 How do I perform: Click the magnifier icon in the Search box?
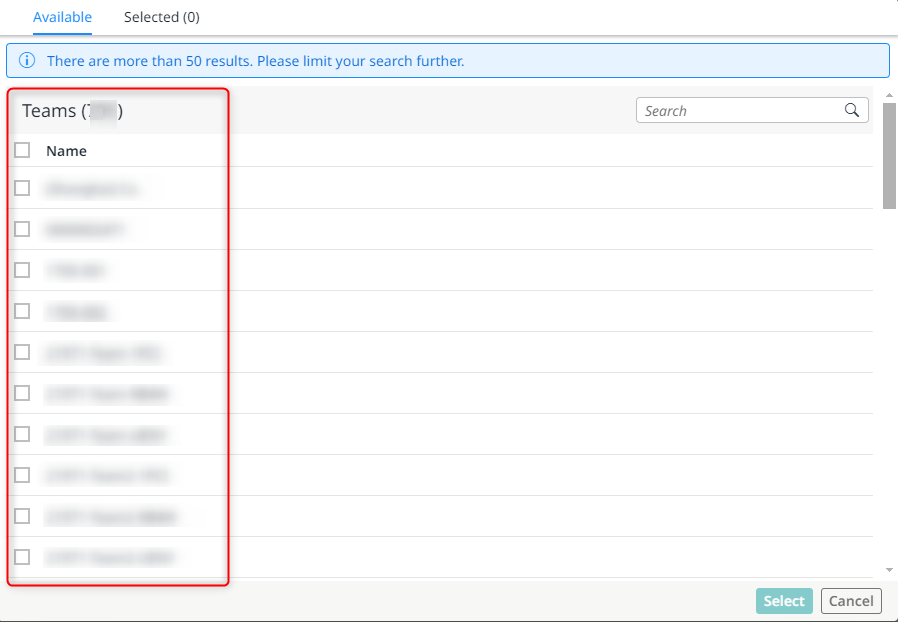pyautogui.click(x=852, y=110)
